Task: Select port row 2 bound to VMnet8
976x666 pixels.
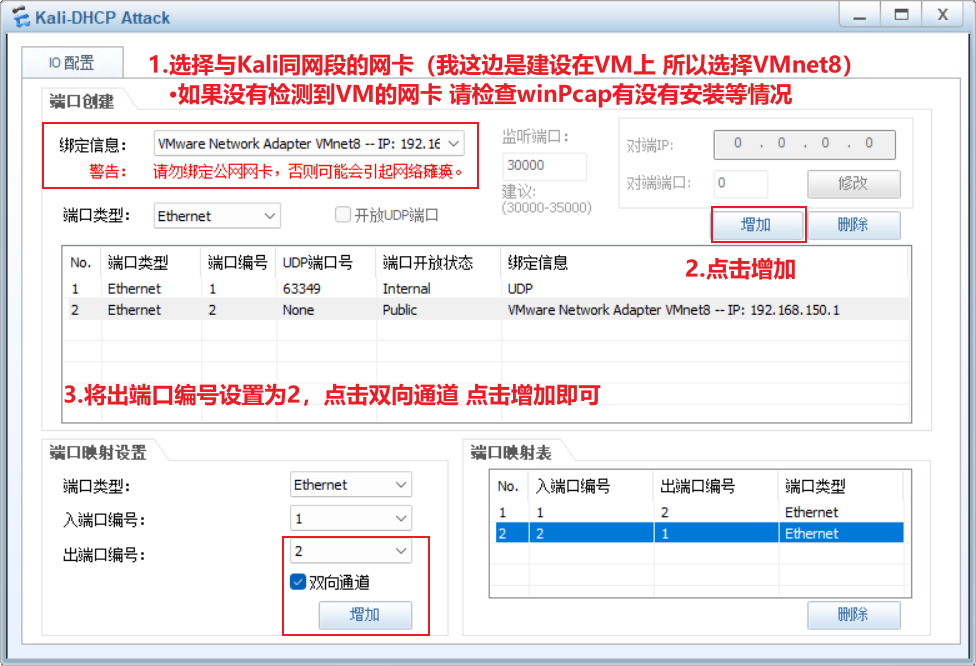Action: click(x=486, y=310)
